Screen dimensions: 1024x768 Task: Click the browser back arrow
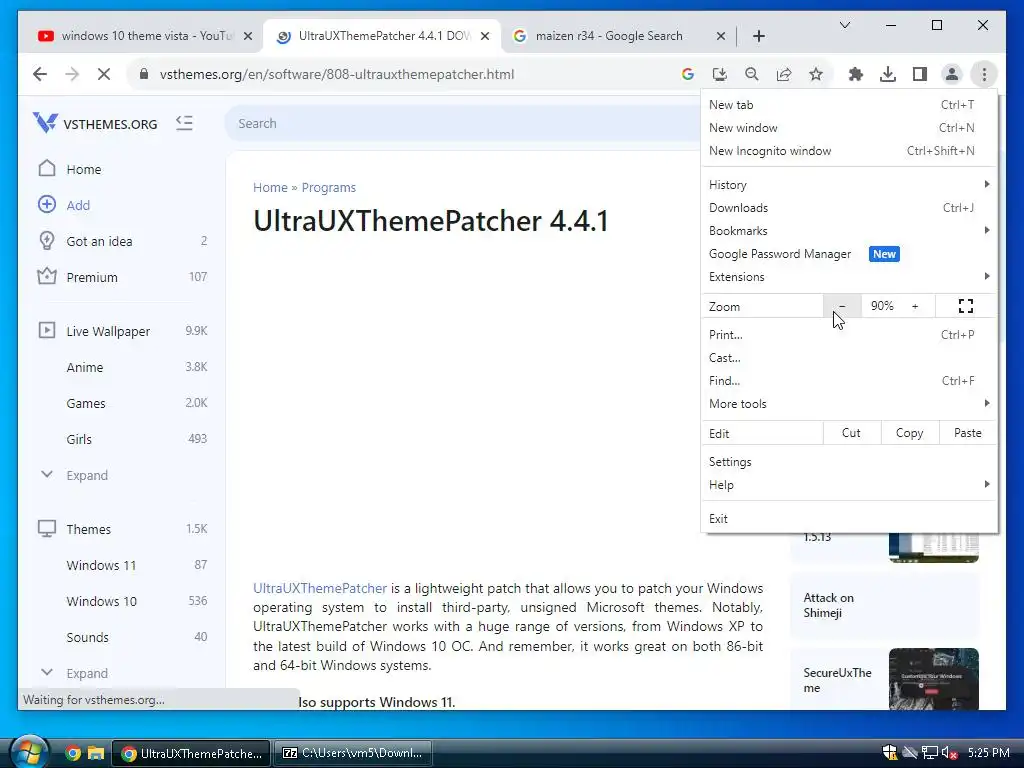(40, 74)
